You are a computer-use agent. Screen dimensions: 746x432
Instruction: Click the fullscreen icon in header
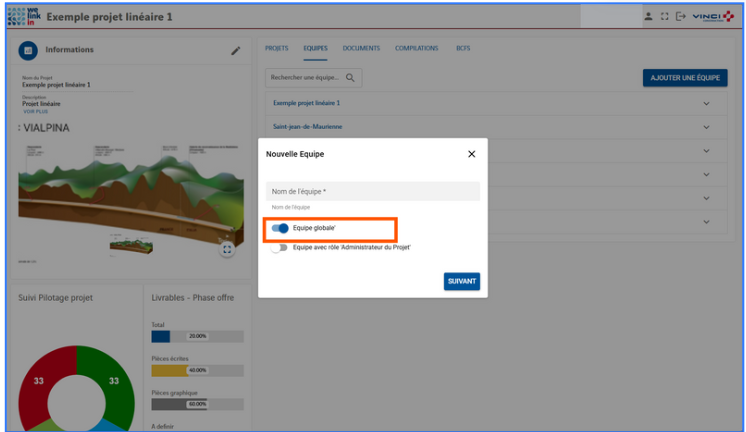(x=664, y=17)
